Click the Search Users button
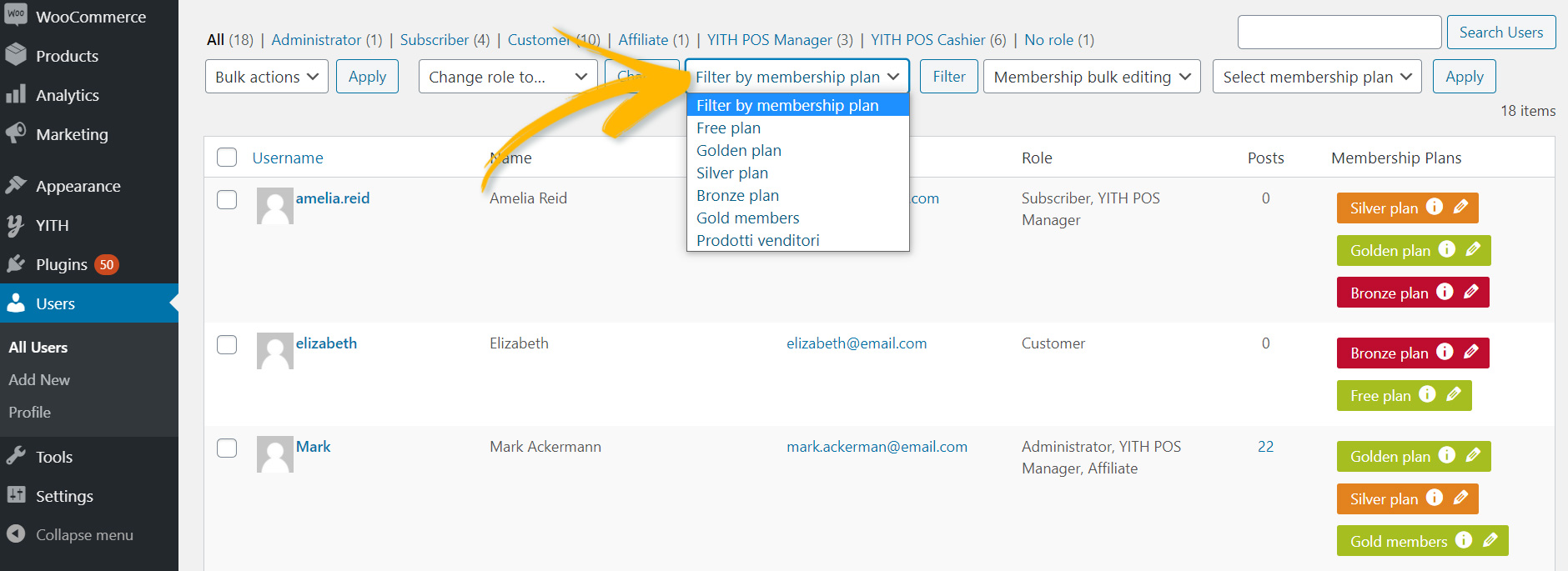This screenshot has width=1568, height=571. pos(1501,32)
